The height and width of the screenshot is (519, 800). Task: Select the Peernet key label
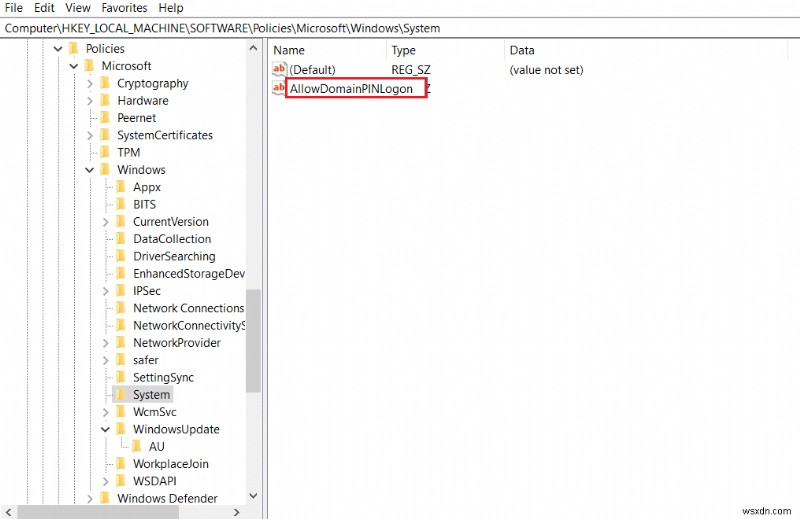137,118
